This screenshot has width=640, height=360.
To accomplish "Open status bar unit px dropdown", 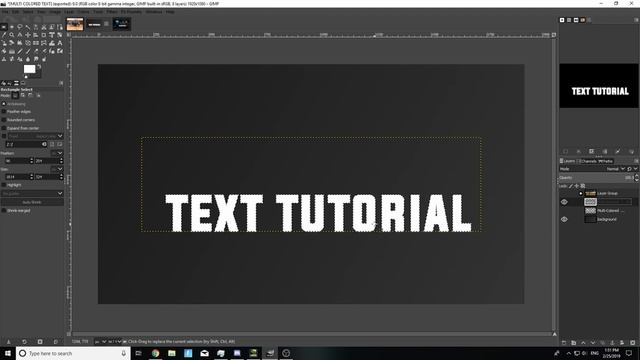I will pos(100,342).
